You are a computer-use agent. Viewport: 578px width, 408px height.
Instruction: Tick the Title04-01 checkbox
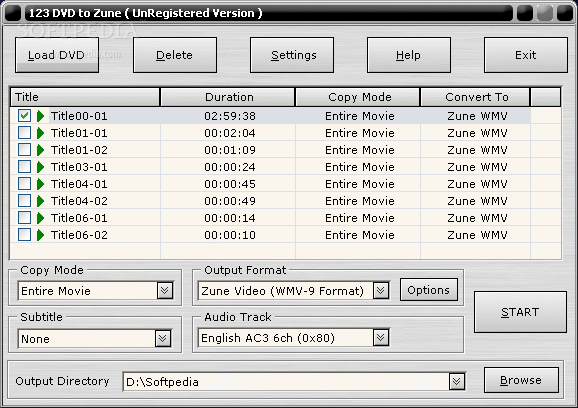click(24, 184)
